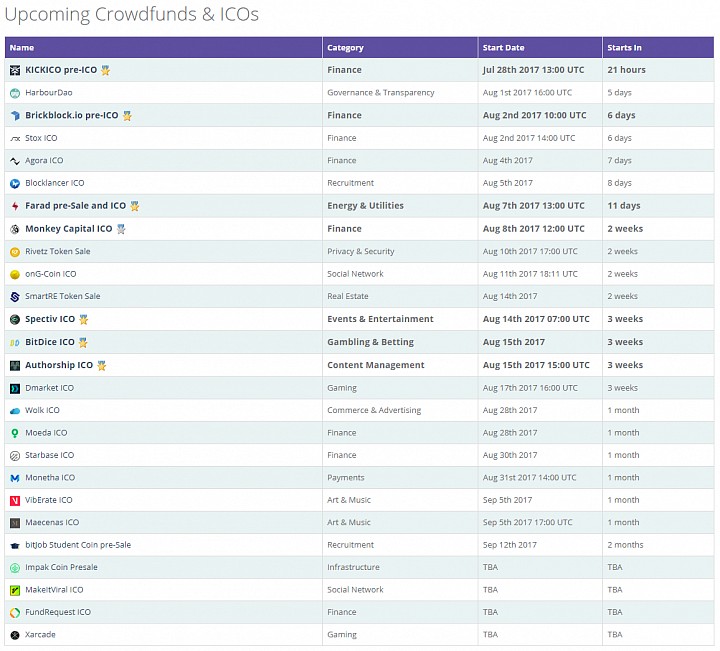The image size is (720, 651).
Task: Open the SmartRE Token Sale link
Action: (x=62, y=296)
